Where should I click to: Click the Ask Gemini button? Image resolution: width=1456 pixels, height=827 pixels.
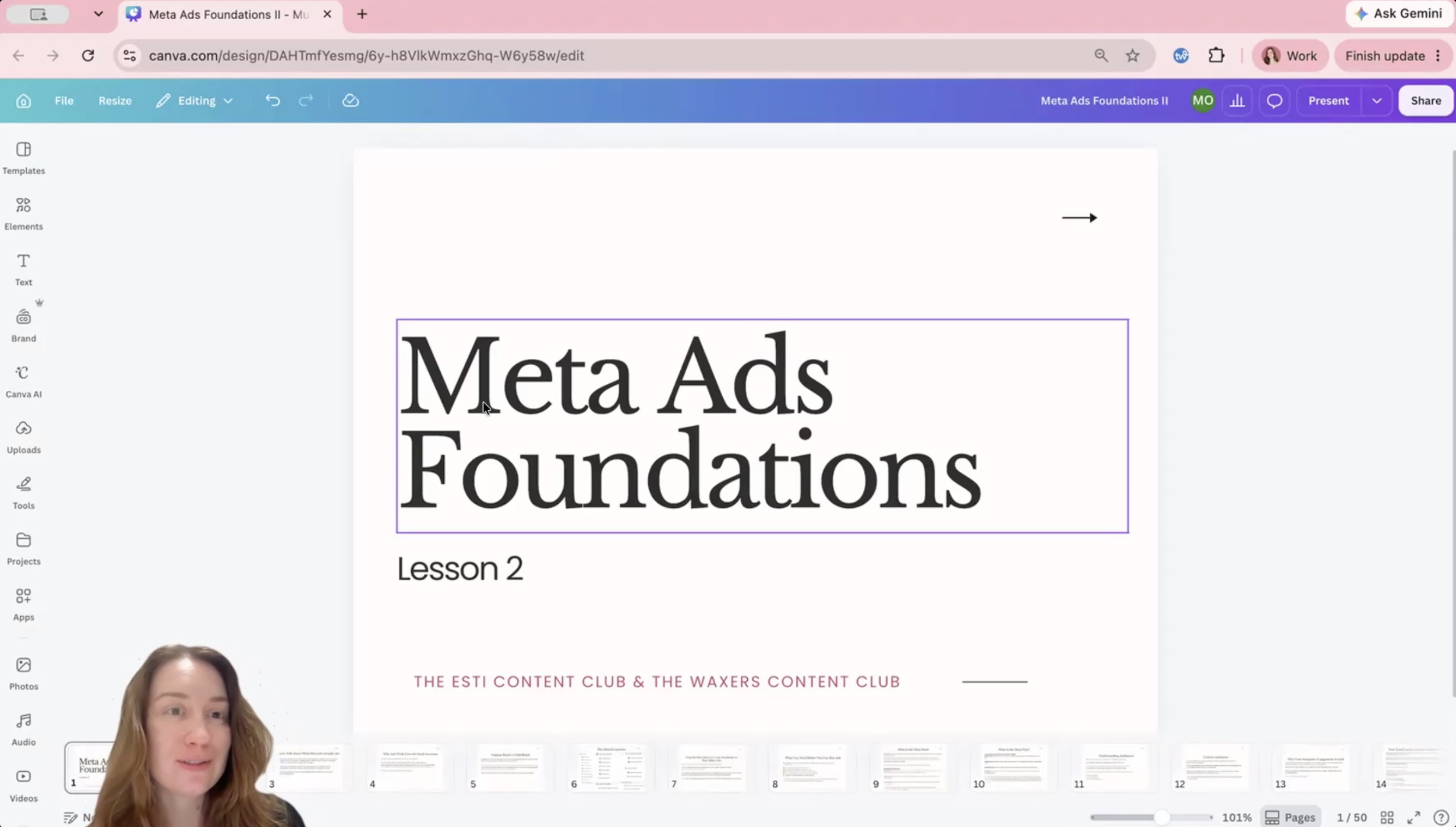1399,14
